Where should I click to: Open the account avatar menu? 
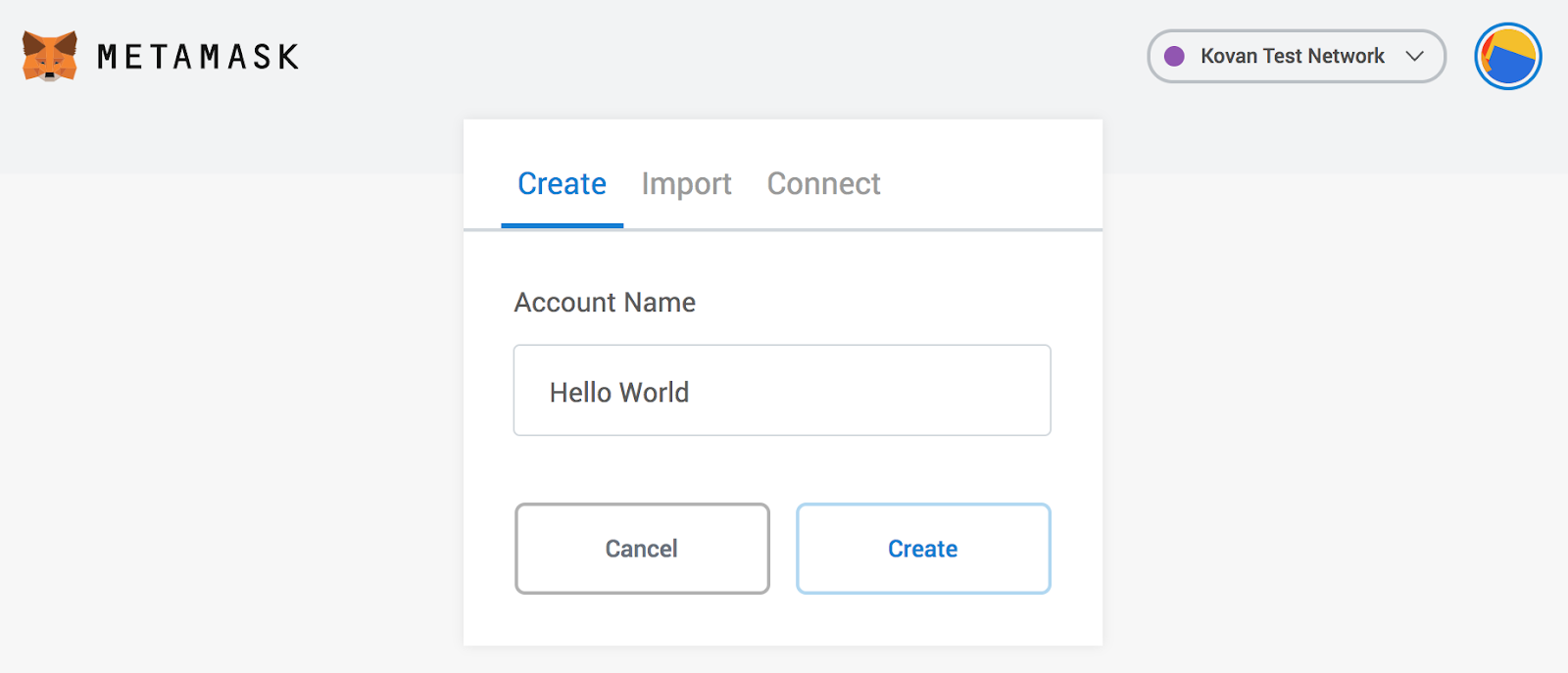tap(1508, 57)
